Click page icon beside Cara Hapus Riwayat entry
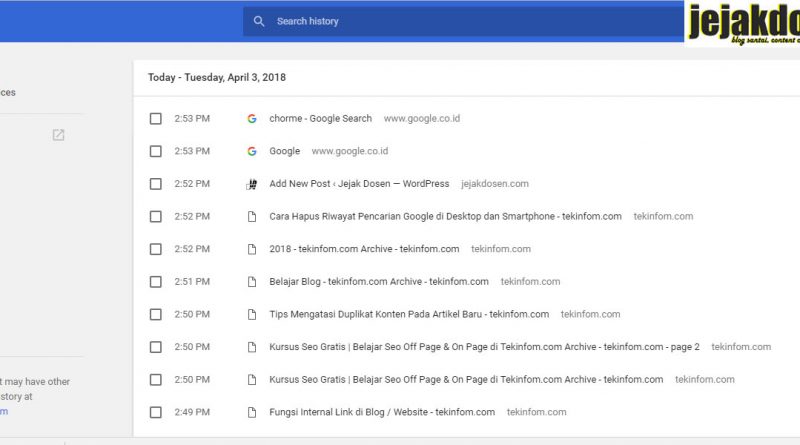Image resolution: width=800 pixels, height=445 pixels. pos(252,216)
